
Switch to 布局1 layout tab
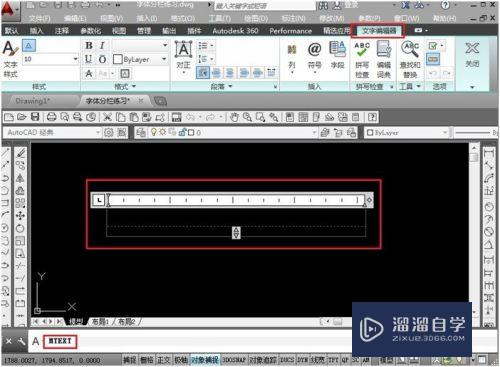(100, 322)
